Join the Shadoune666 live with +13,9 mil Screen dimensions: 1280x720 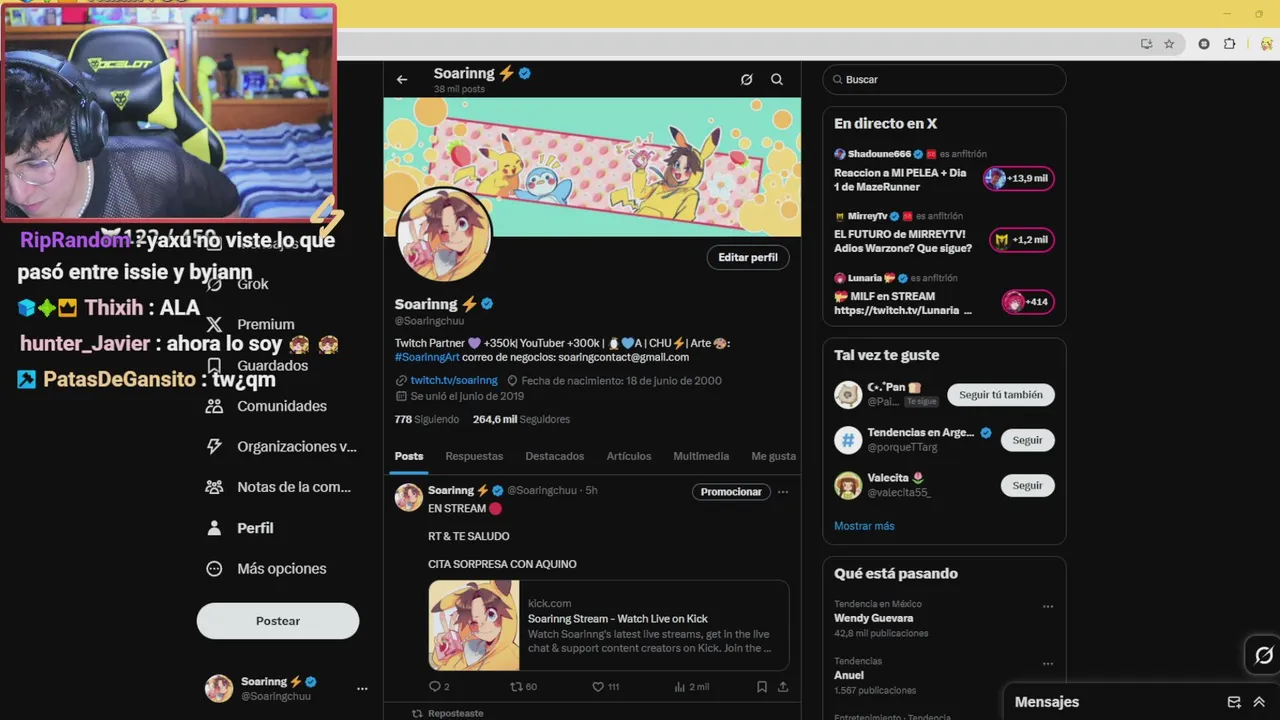click(1018, 179)
